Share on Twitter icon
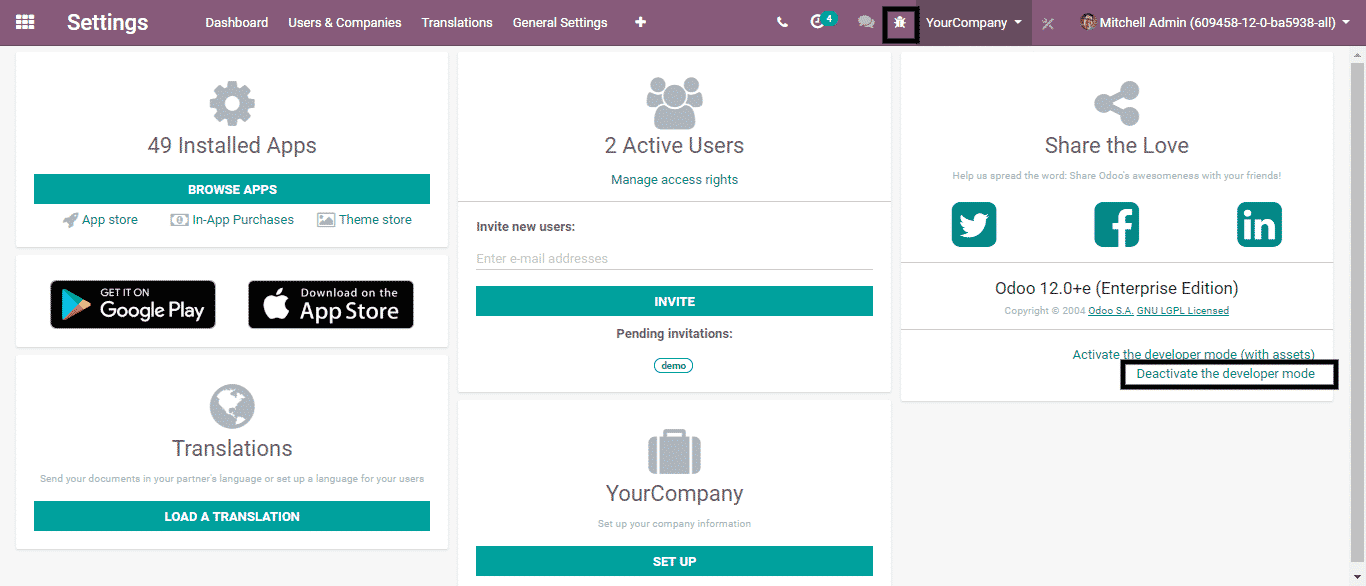Screen dimensions: 1366x586 tap(974, 225)
